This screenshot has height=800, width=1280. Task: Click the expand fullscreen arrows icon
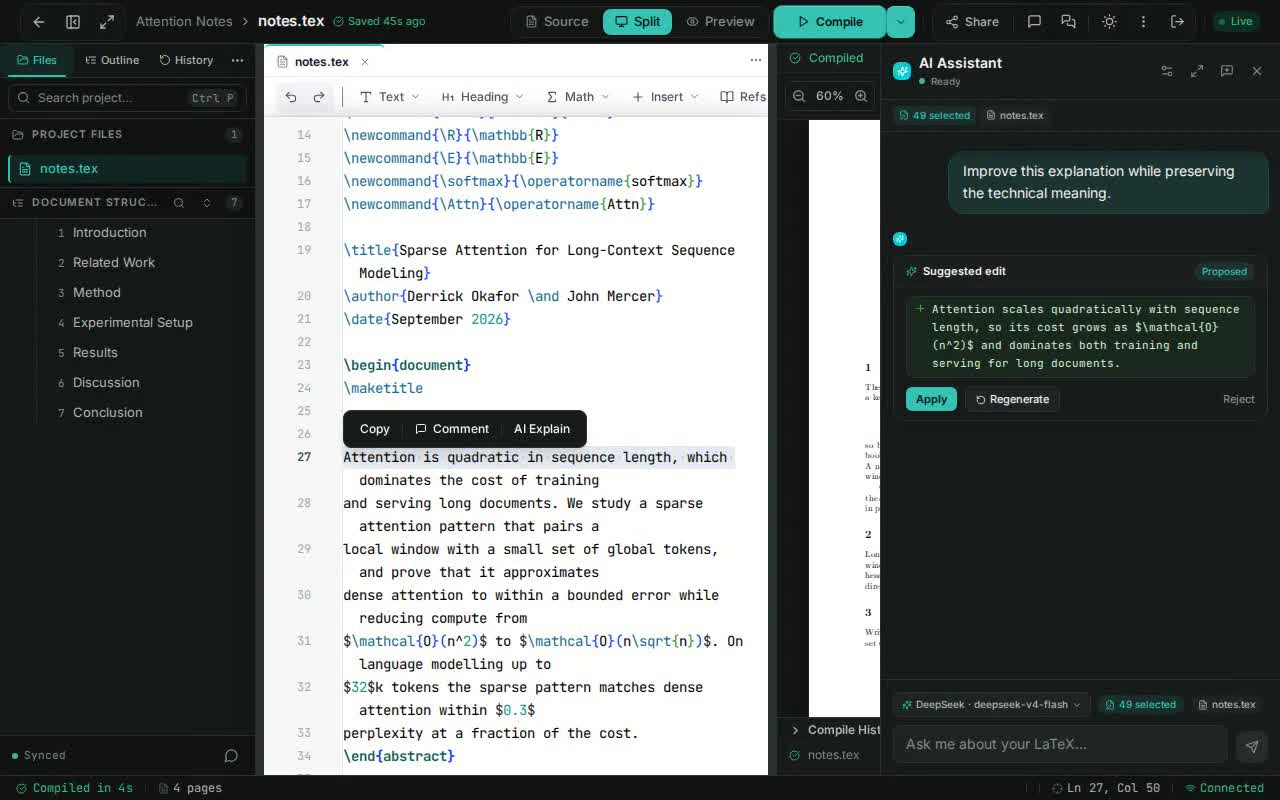107,21
